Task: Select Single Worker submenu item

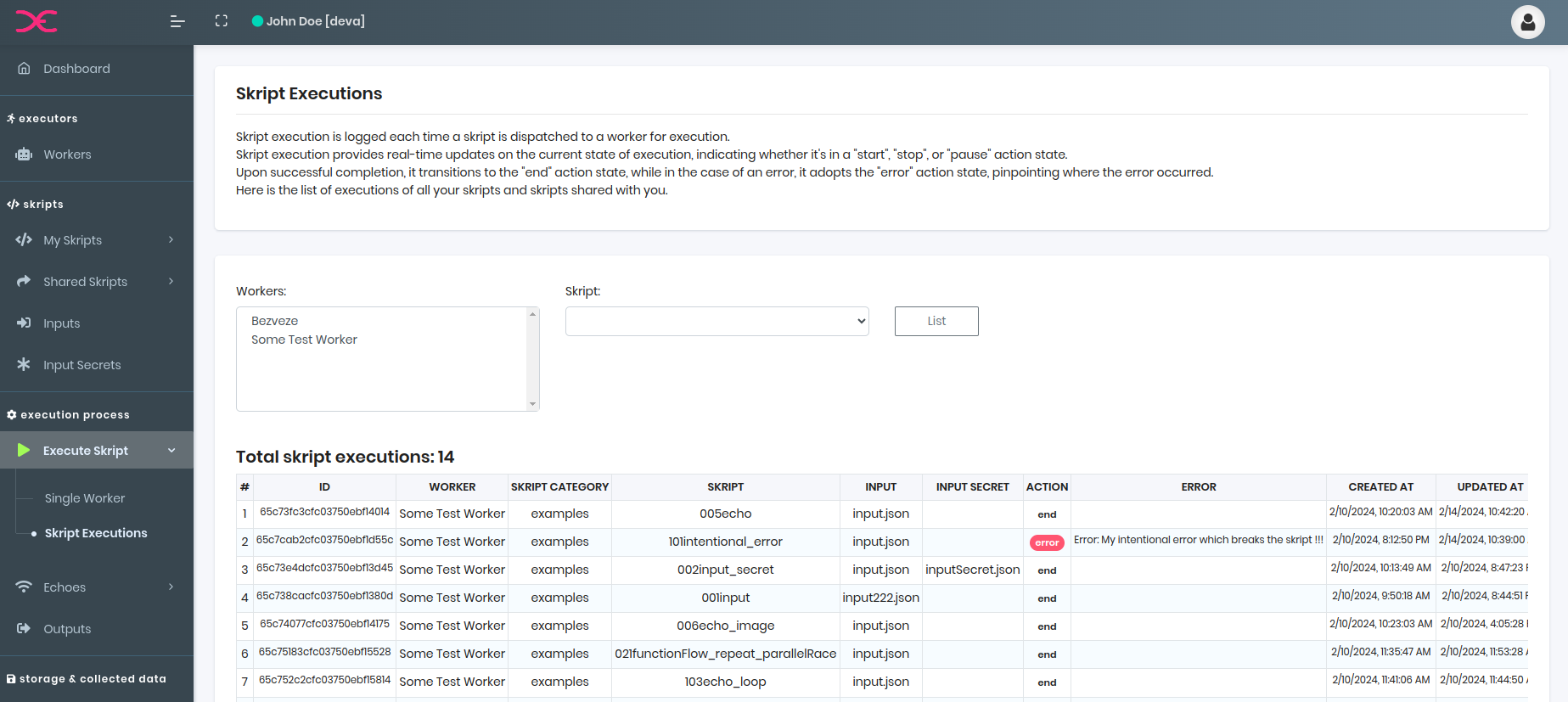Action: [x=85, y=498]
